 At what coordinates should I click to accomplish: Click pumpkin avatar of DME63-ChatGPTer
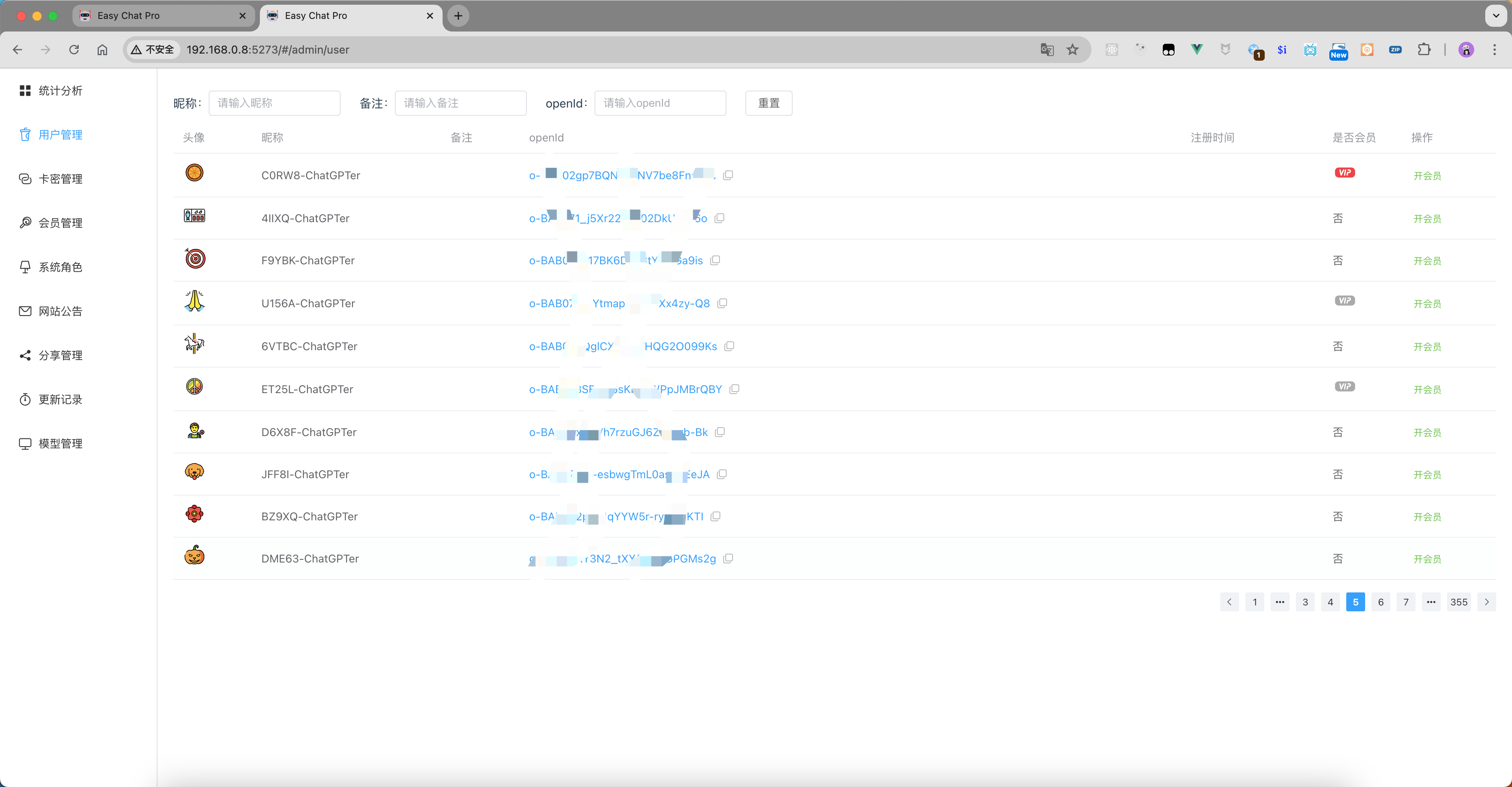(194, 556)
